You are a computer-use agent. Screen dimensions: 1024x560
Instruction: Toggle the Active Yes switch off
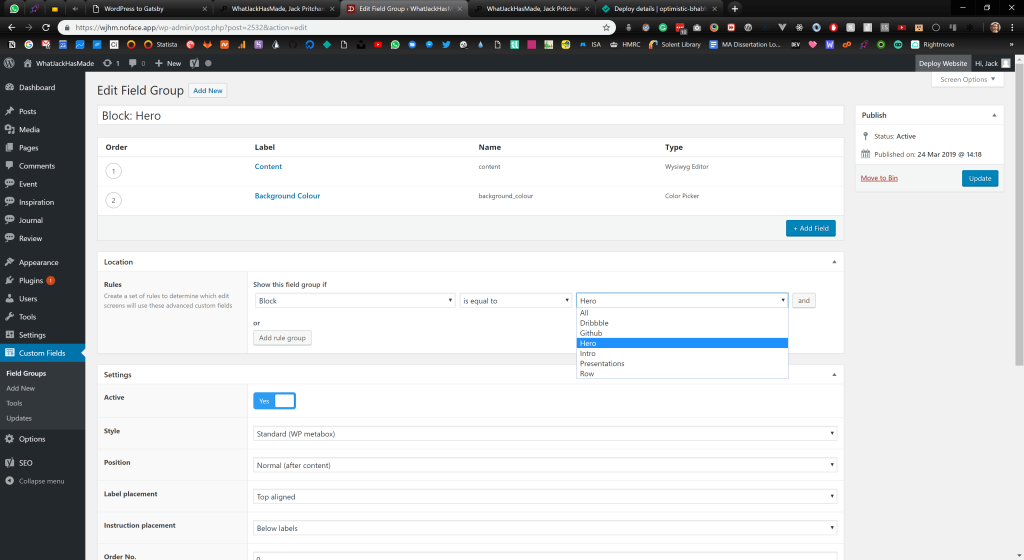[x=275, y=400]
